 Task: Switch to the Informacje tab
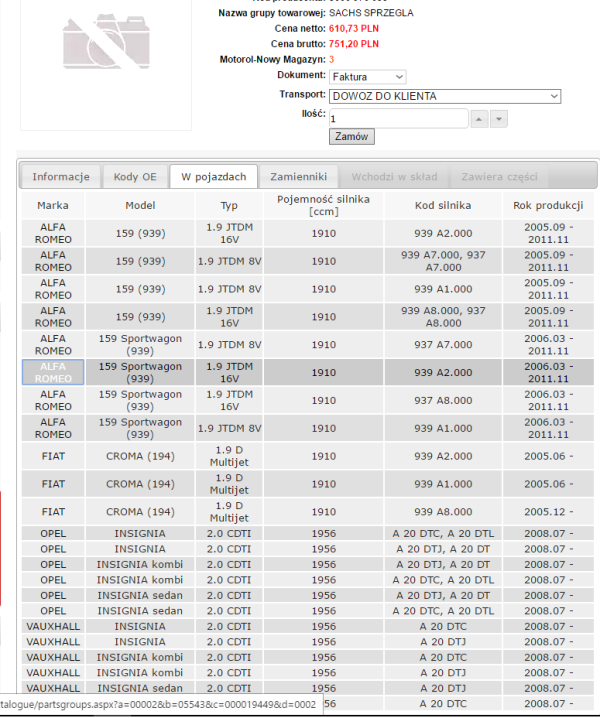[61, 177]
